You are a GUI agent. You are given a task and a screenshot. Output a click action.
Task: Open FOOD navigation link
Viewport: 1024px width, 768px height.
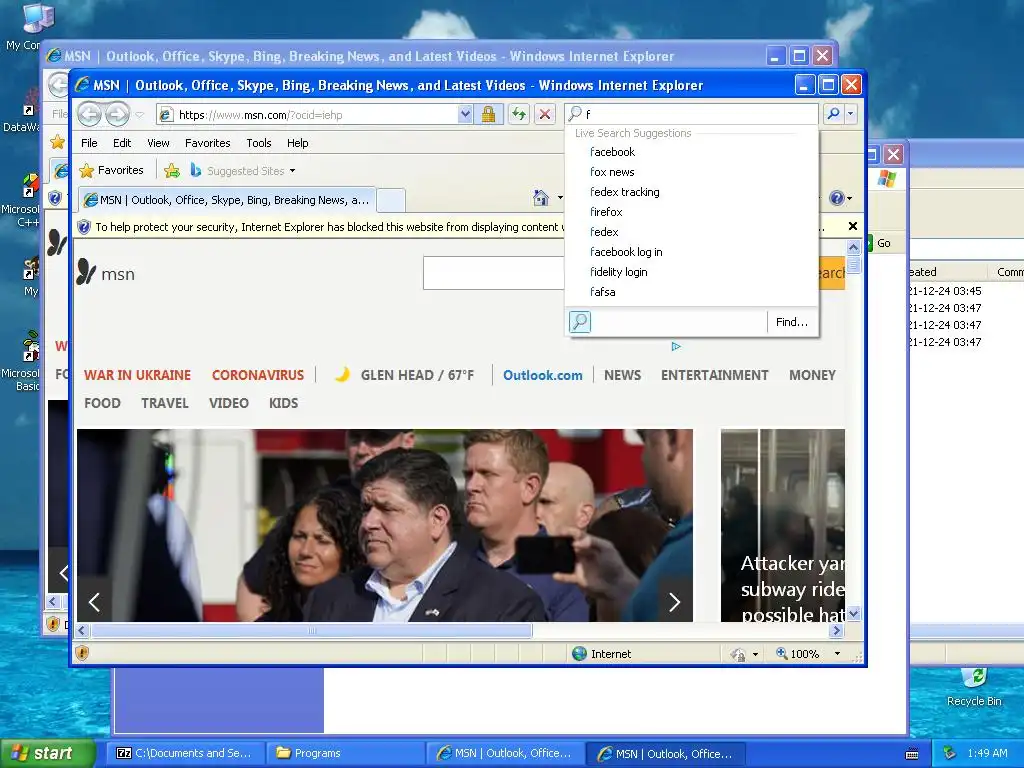click(103, 404)
